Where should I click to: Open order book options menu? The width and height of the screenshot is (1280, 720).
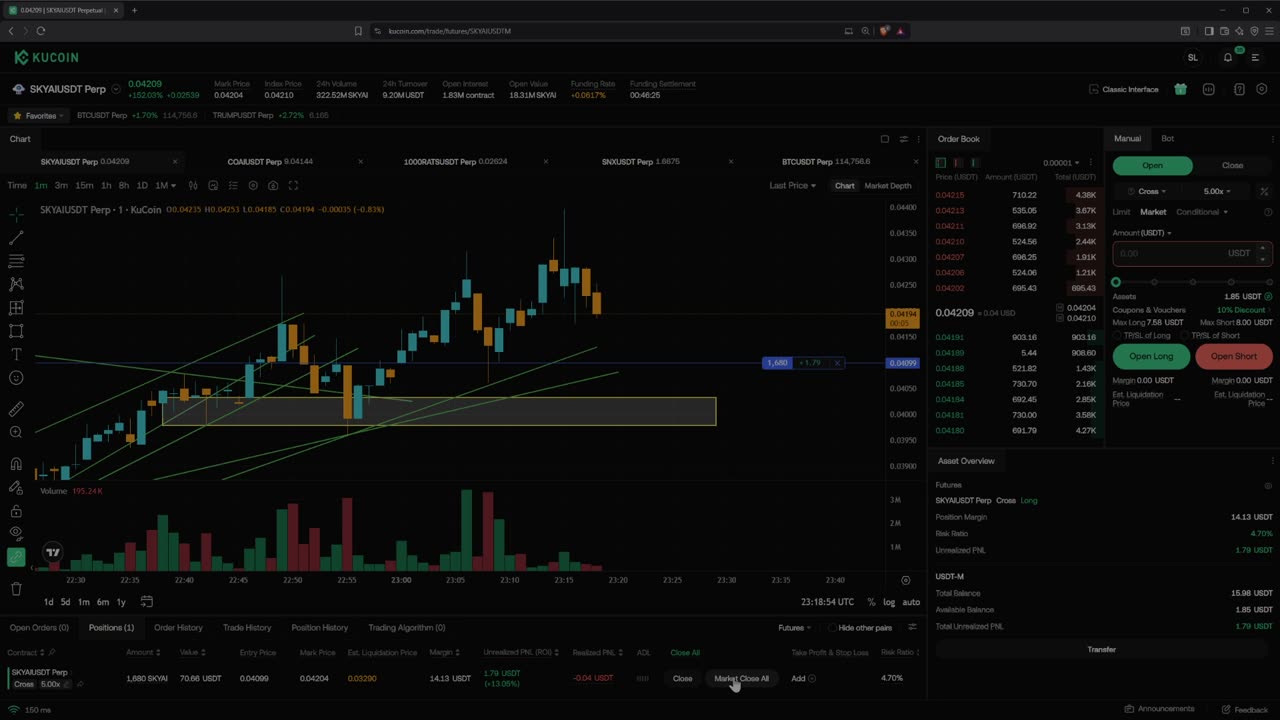pos(1091,162)
